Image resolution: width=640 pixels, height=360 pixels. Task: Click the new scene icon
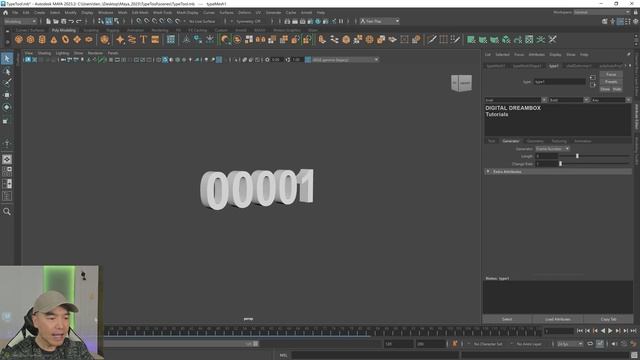(x=48, y=21)
